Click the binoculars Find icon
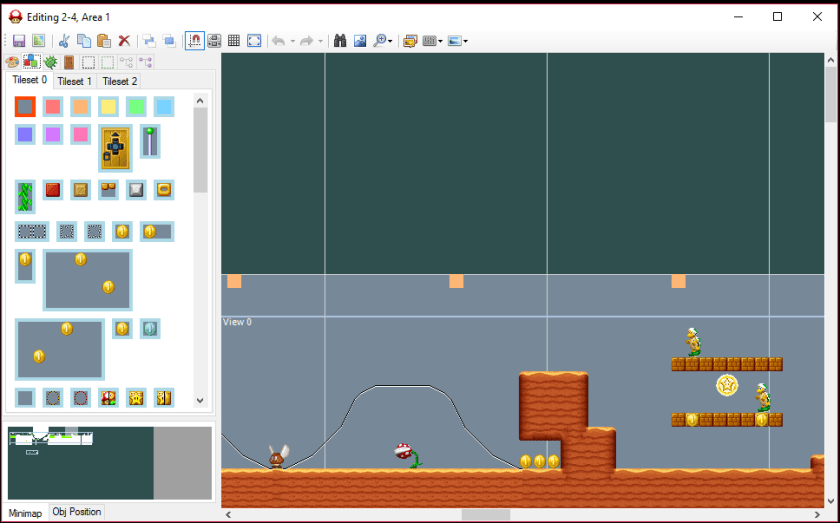Viewport: 840px width, 523px height. tap(339, 41)
